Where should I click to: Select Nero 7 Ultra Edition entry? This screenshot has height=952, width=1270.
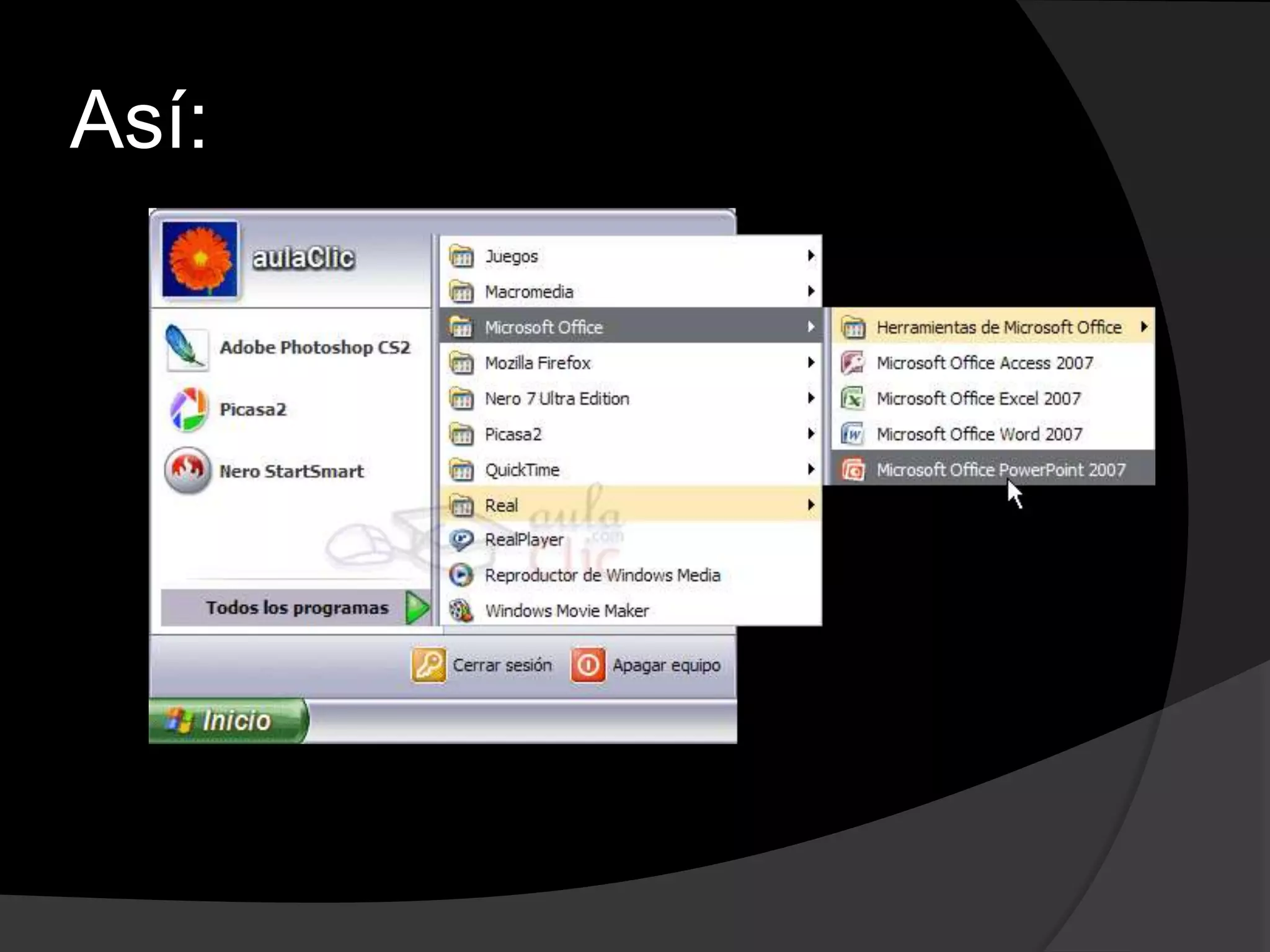click(x=557, y=399)
